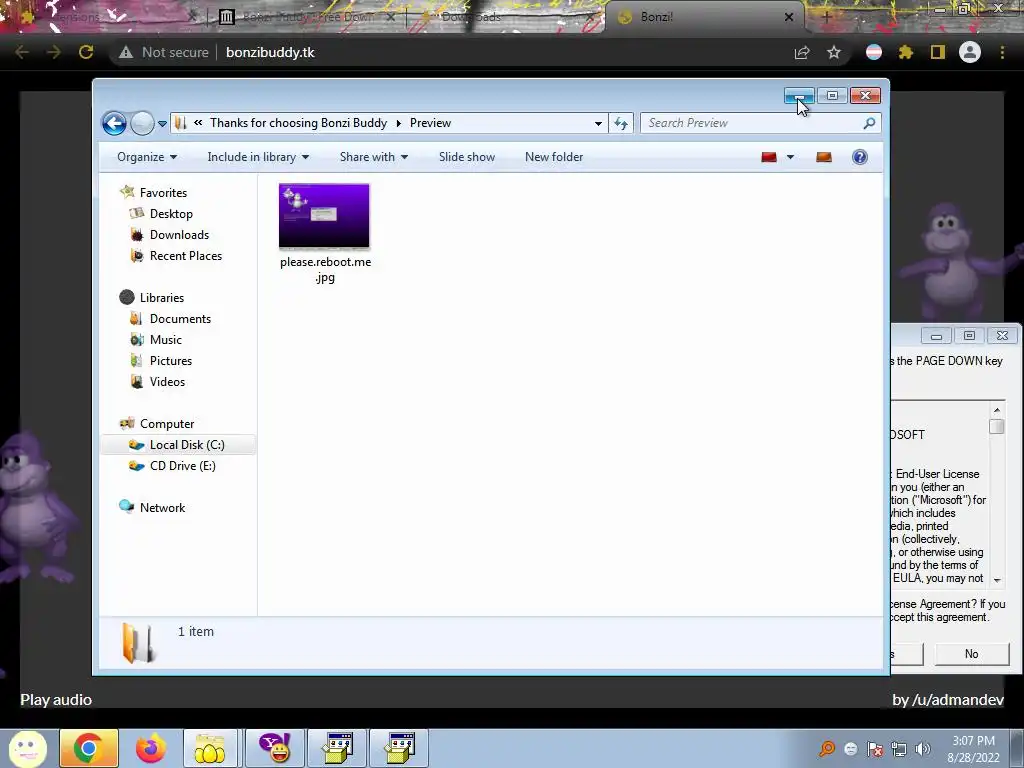This screenshot has width=1024, height=768.
Task: Bookmark this page with the star
Action: coord(834,52)
